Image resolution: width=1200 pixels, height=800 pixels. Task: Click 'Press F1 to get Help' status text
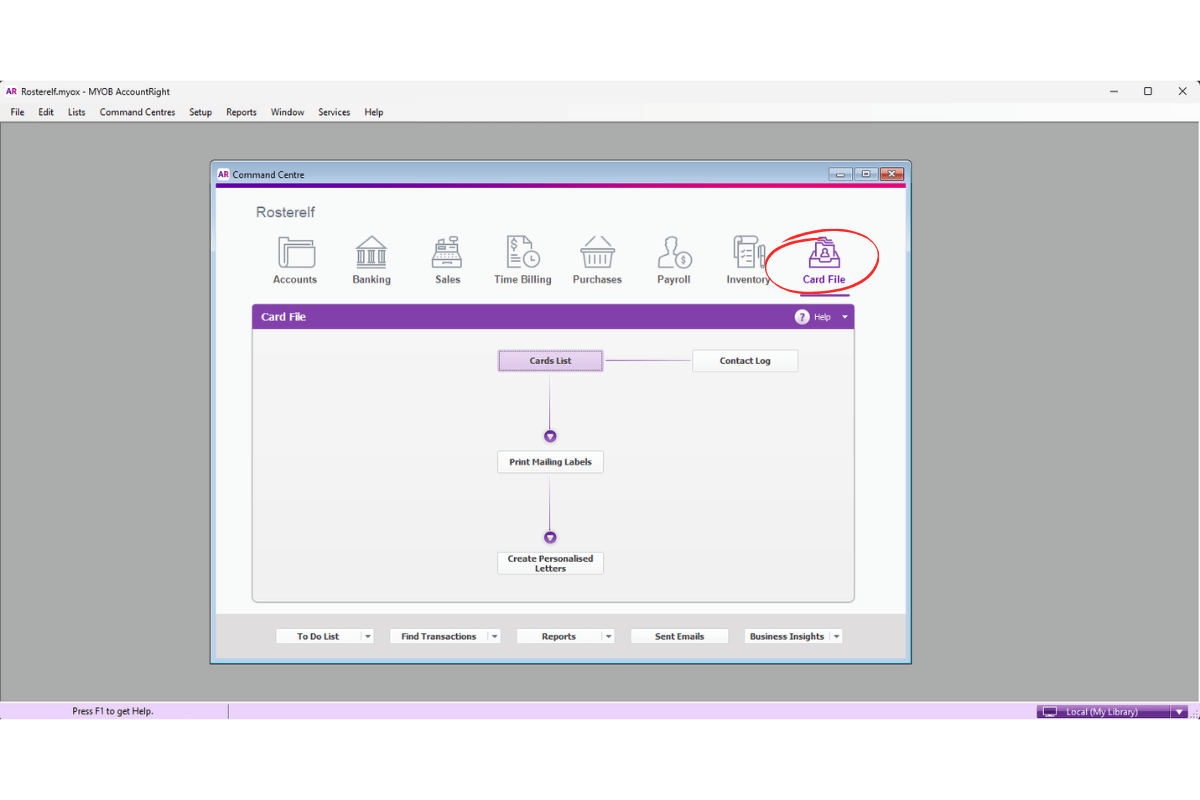(x=113, y=711)
